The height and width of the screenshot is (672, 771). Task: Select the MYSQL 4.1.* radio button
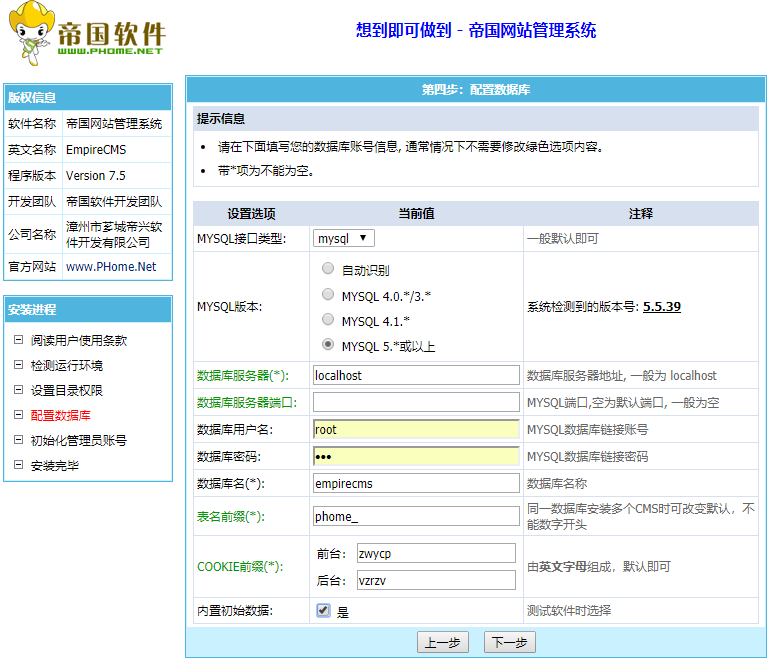pos(328,320)
